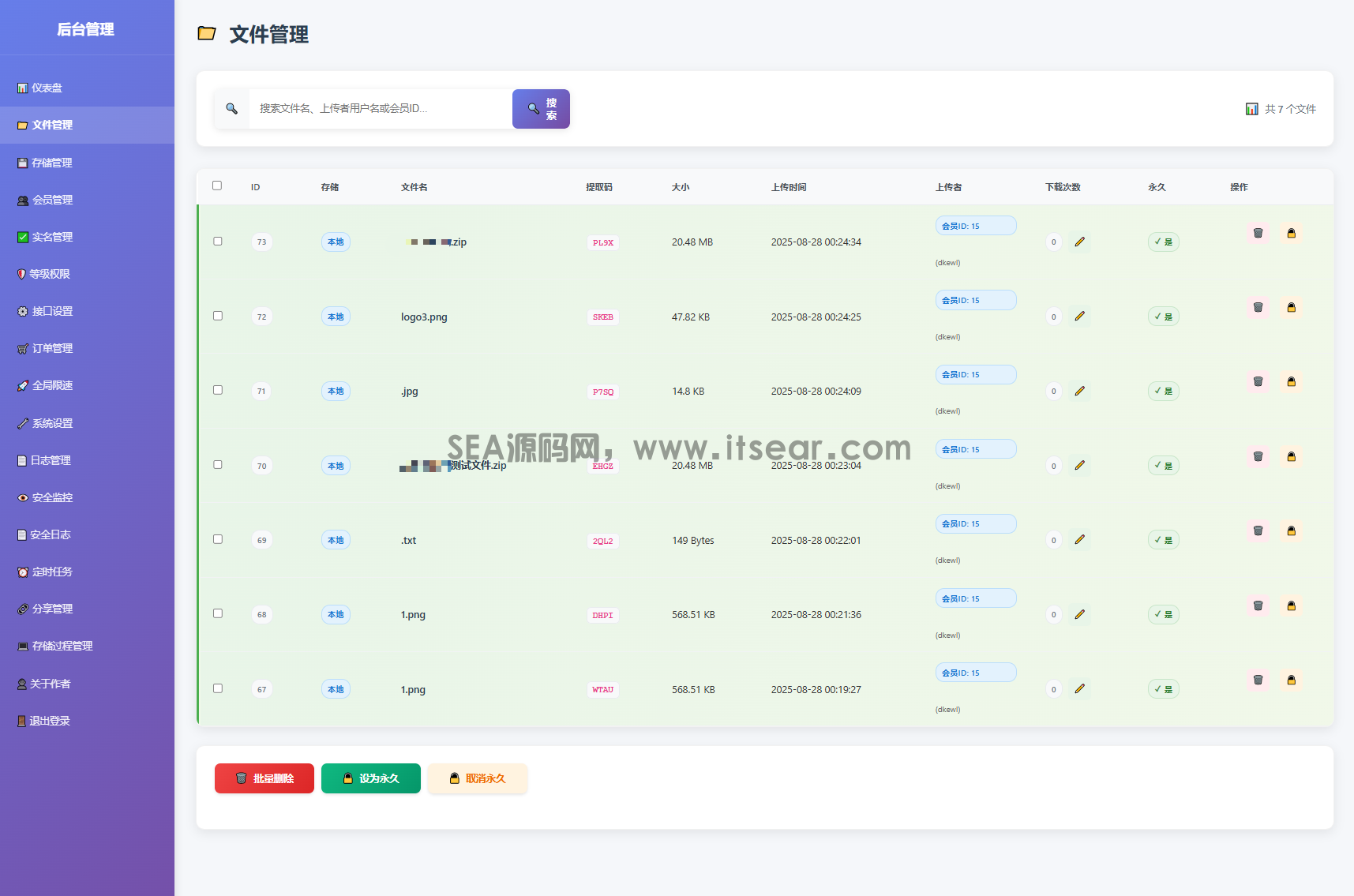Click extraction code SKEB for logo3.png
1354x896 pixels.
point(603,317)
